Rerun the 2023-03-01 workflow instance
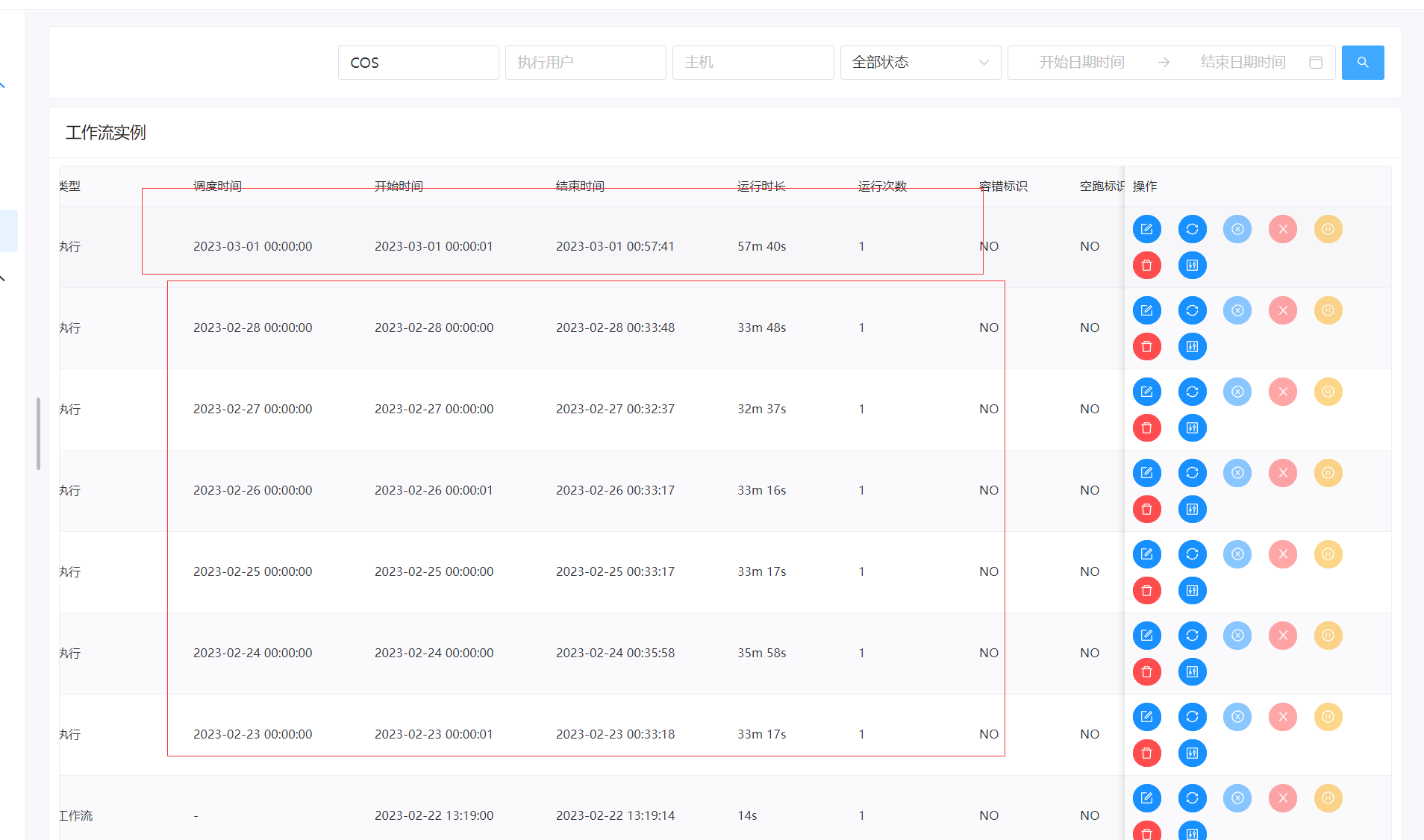Viewport: 1424px width, 840px height. pyautogui.click(x=1192, y=229)
